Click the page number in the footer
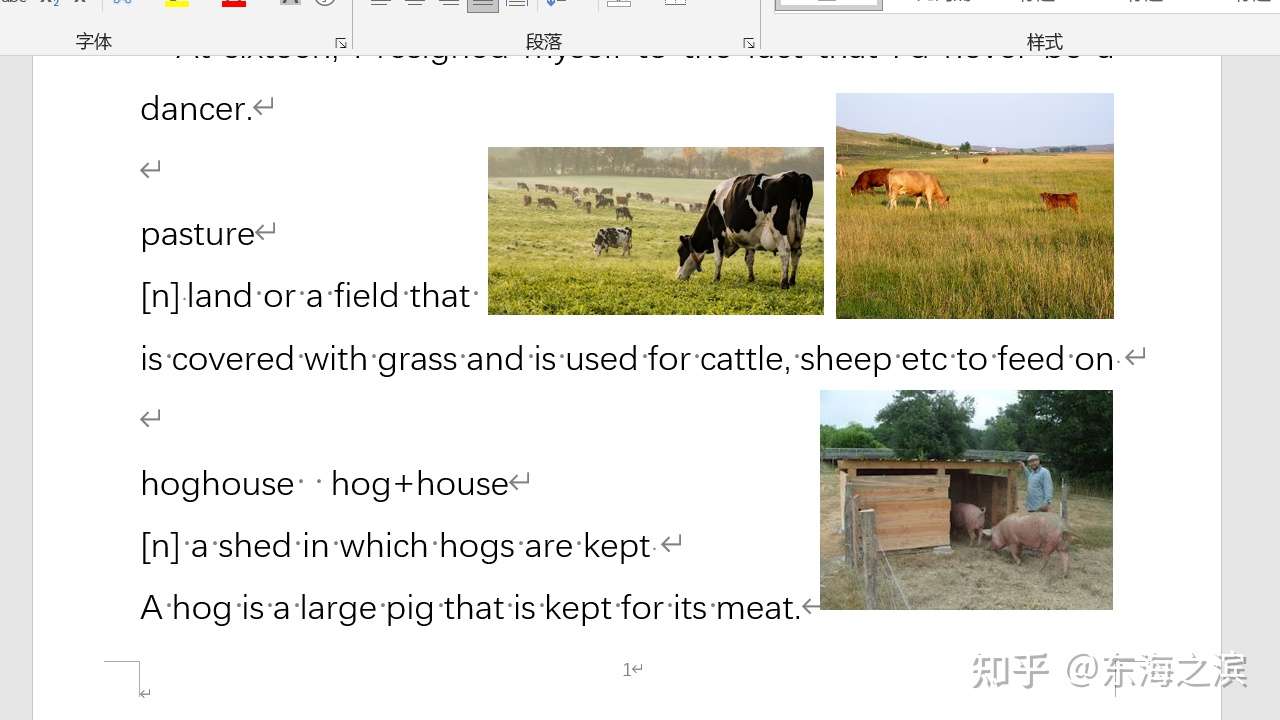The image size is (1280, 720). click(628, 669)
